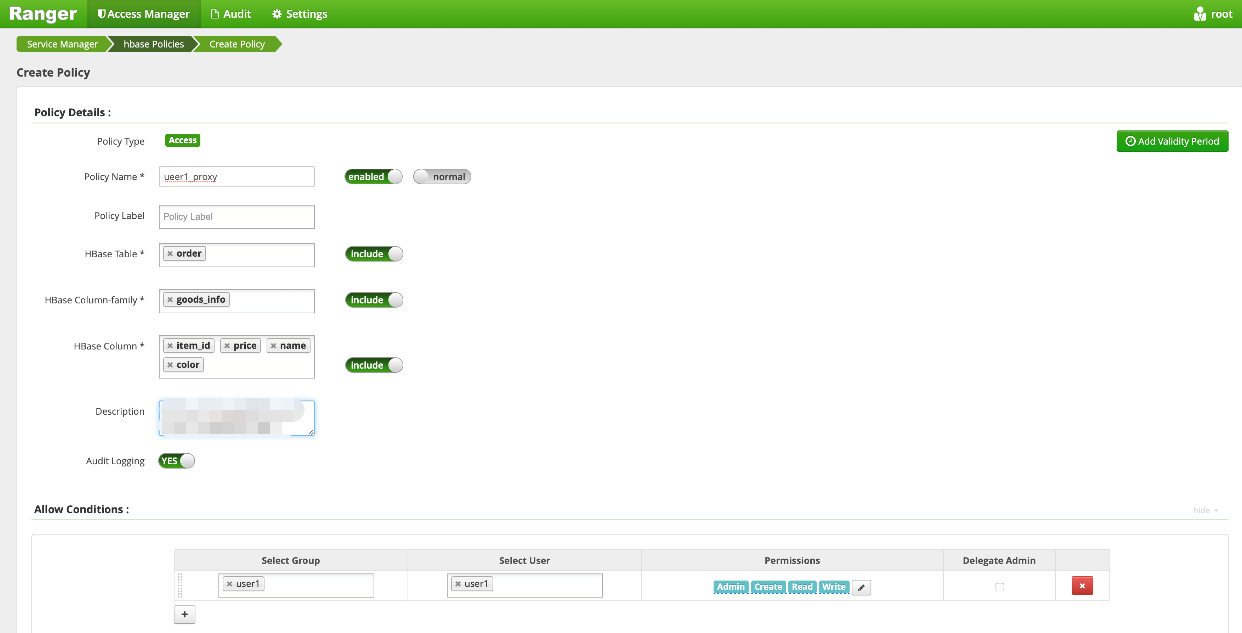Click the Write permission tag
Screen dimensions: 1242x633
click(x=834, y=587)
